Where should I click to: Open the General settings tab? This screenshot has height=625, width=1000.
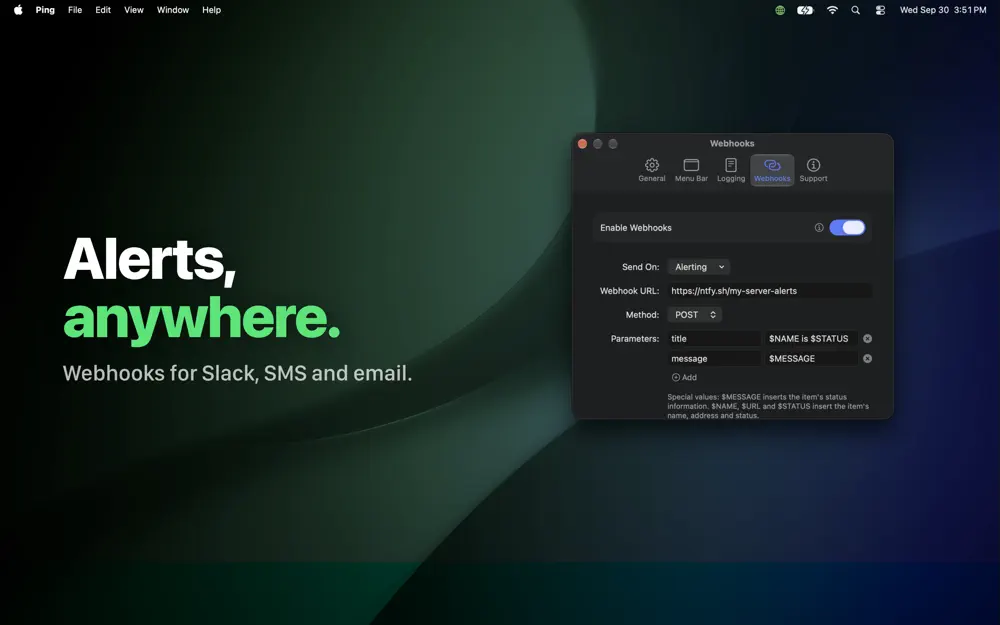pos(651,170)
